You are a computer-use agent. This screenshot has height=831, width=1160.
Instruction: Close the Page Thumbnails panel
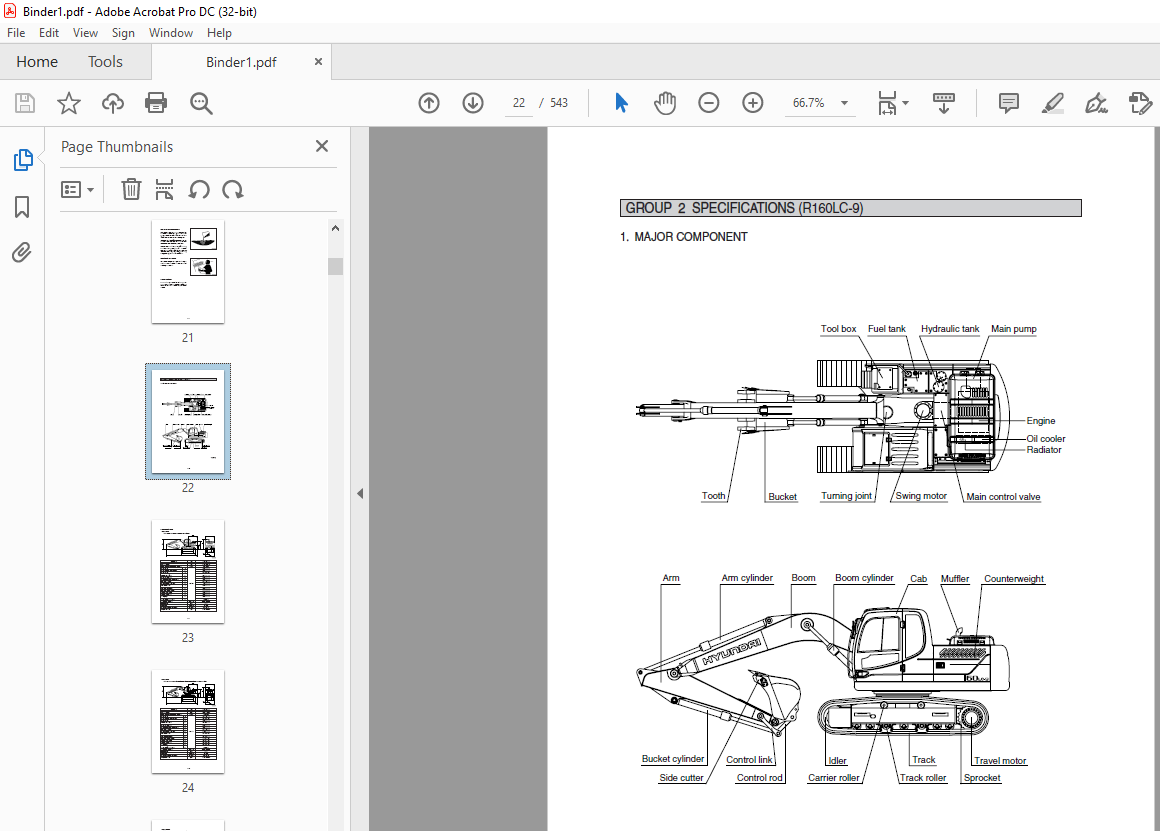click(x=322, y=147)
